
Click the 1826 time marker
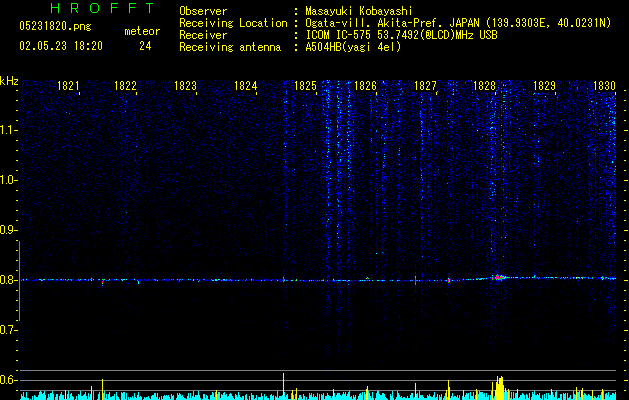click(x=365, y=86)
